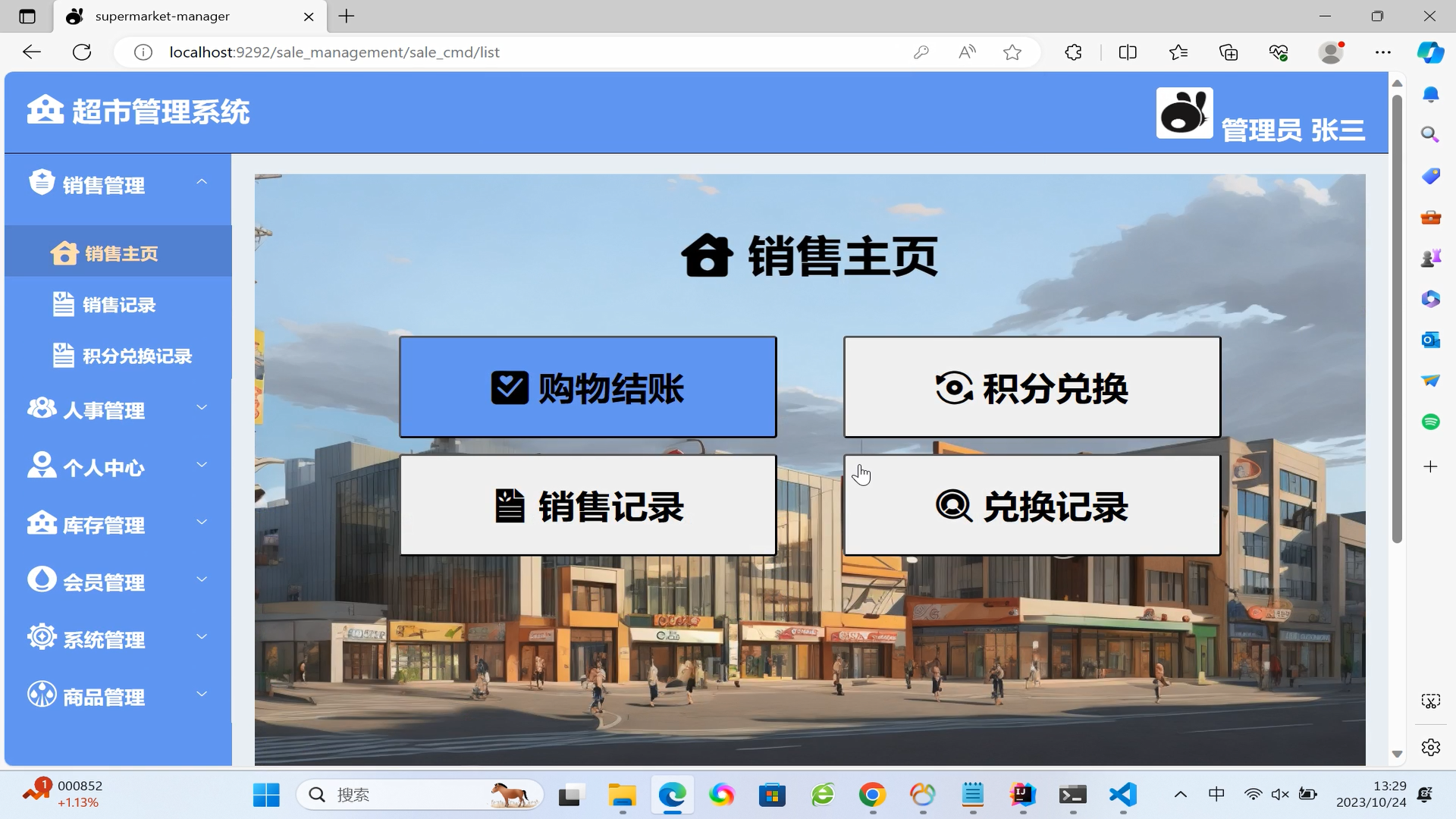Click the 会员管理 droplet icon
The image size is (1456, 819).
tap(41, 580)
